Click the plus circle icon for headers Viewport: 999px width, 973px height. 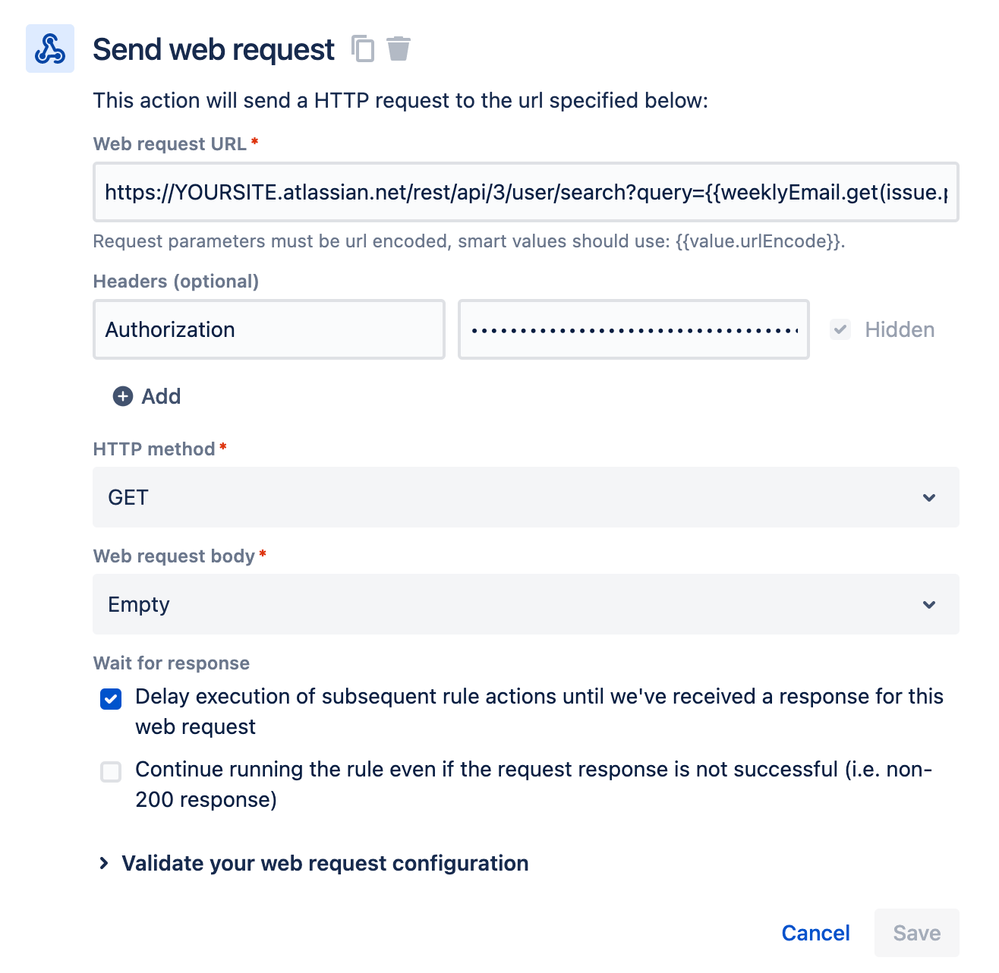(123, 396)
